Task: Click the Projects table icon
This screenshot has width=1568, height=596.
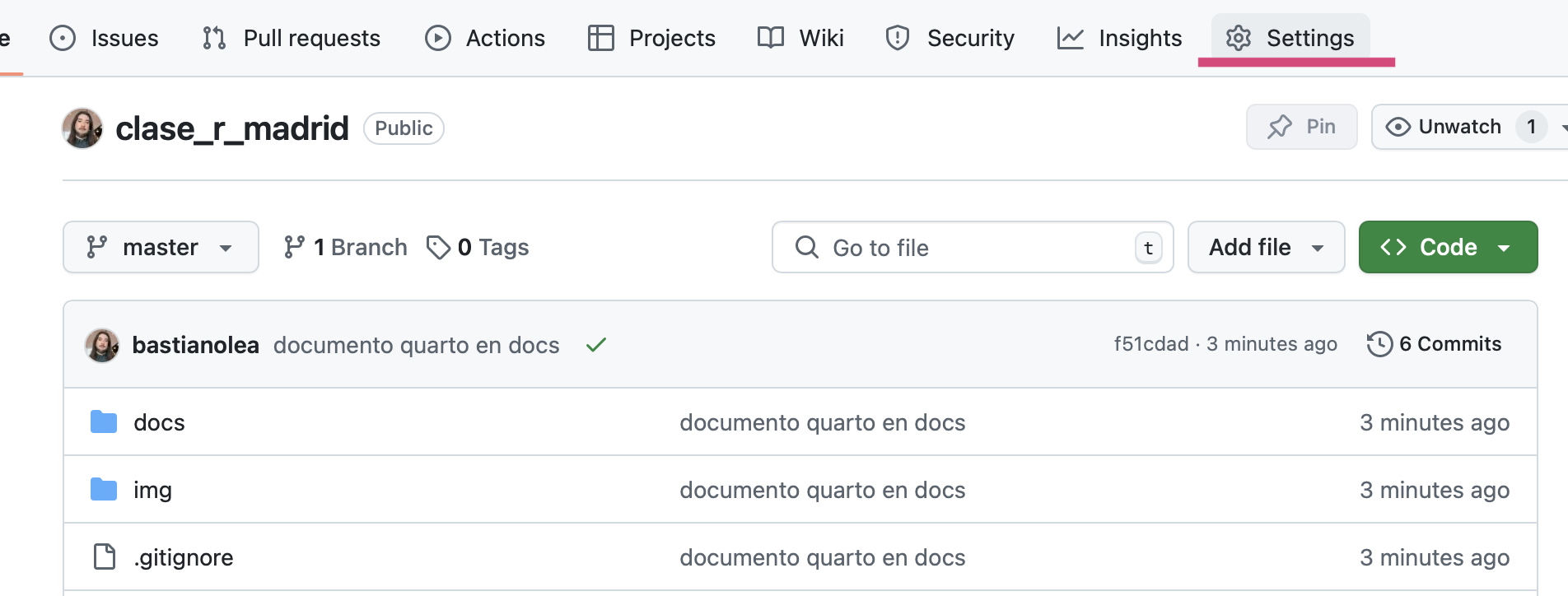Action: pos(601,38)
